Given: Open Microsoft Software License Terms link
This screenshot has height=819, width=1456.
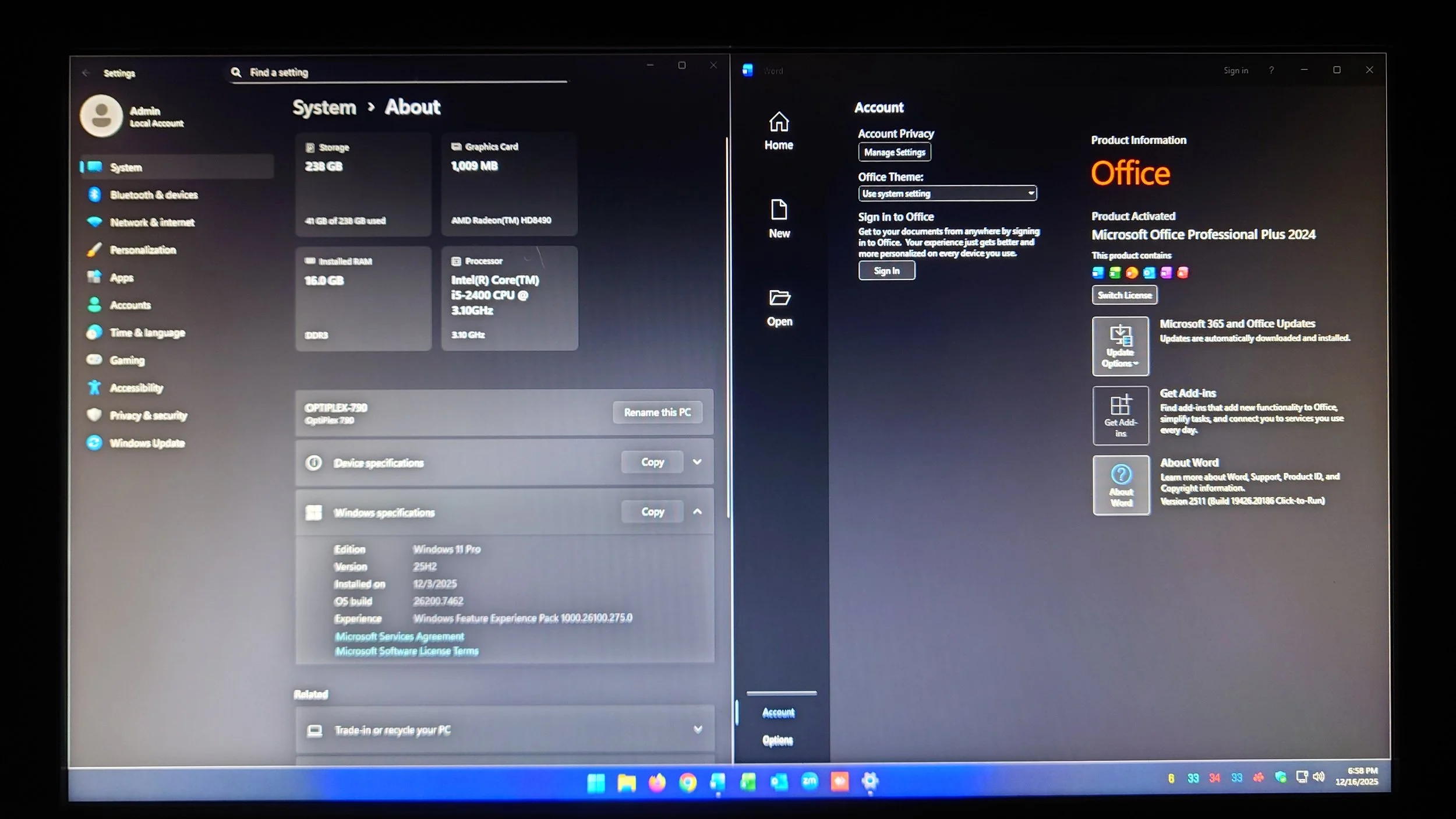Looking at the screenshot, I should point(407,651).
